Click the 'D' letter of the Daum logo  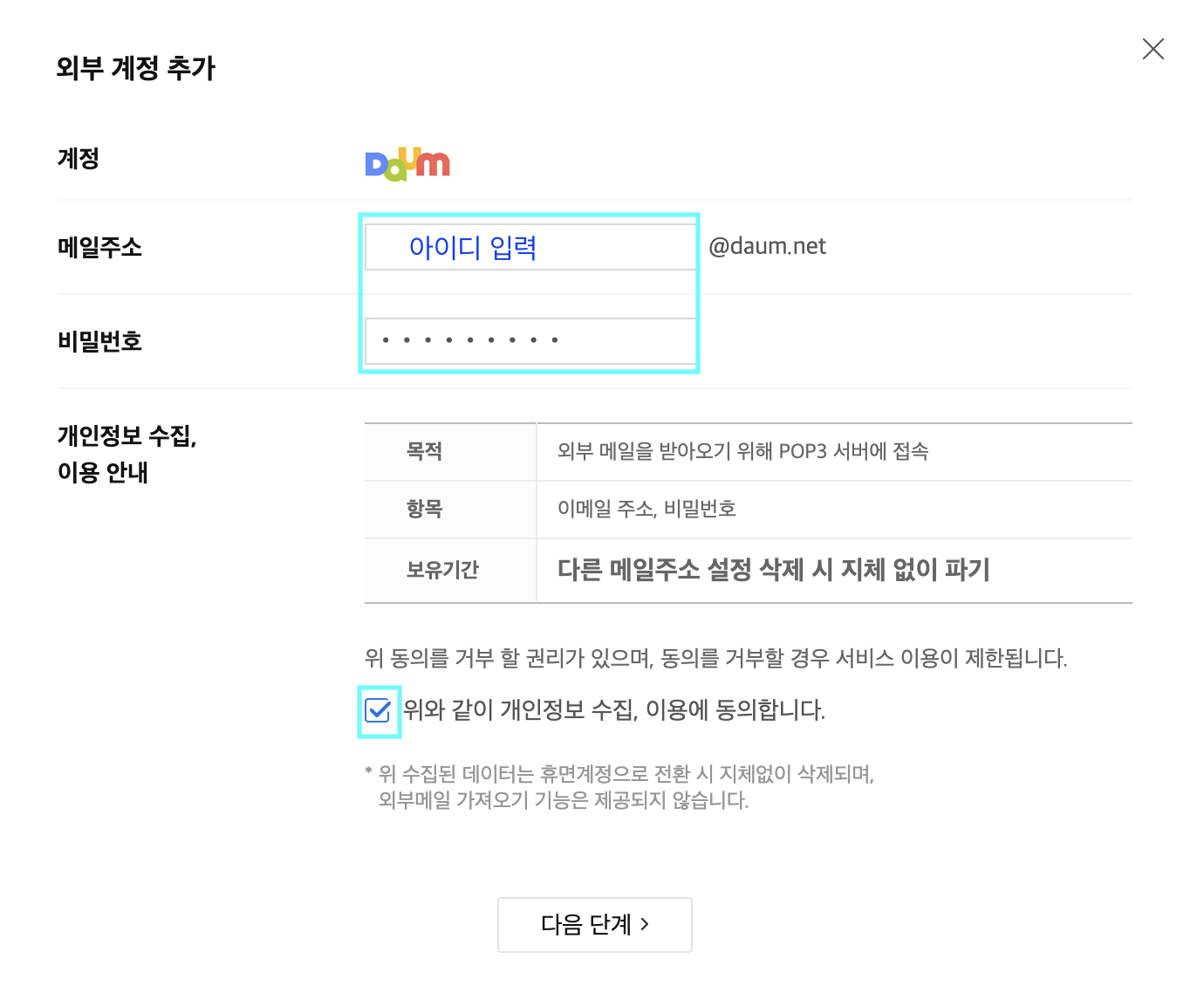(x=377, y=164)
